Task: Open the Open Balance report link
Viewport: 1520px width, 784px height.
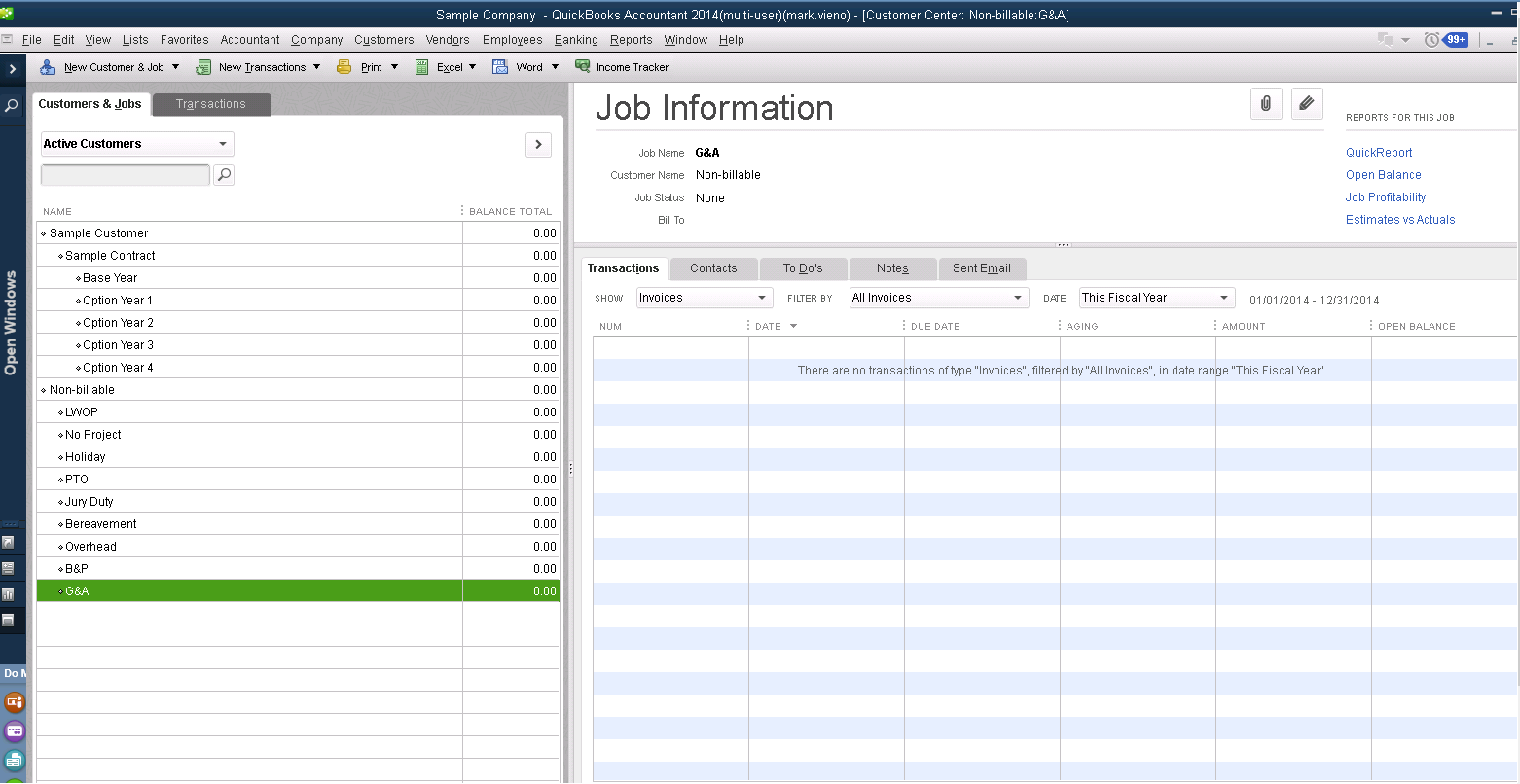Action: point(1384,175)
